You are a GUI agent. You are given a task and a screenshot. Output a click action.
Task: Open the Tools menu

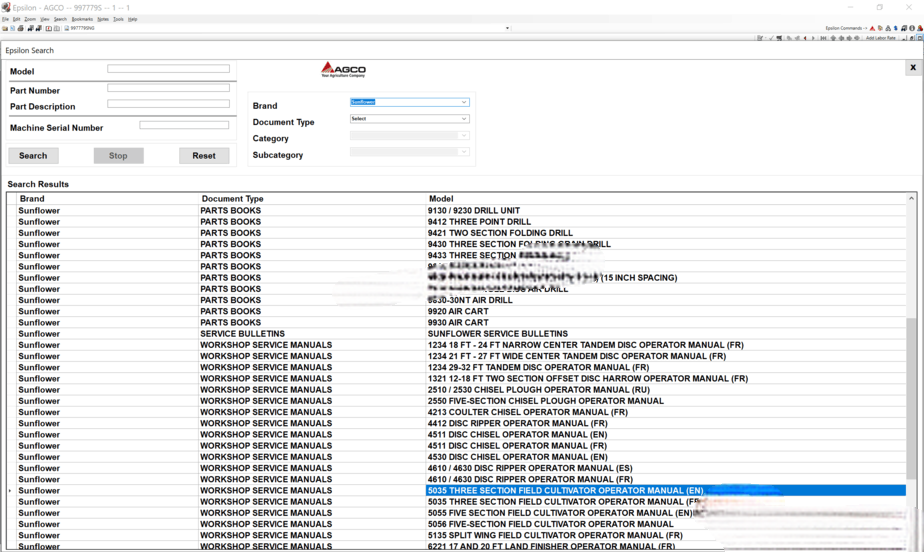tap(118, 19)
